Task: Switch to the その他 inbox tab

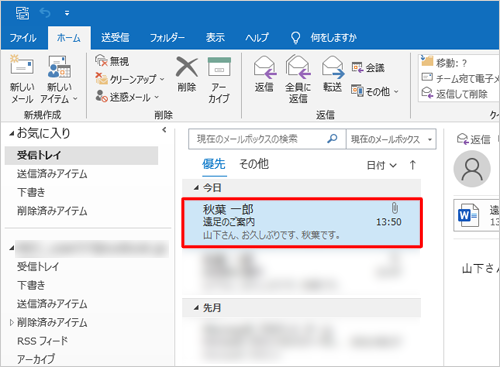Action: [x=254, y=164]
